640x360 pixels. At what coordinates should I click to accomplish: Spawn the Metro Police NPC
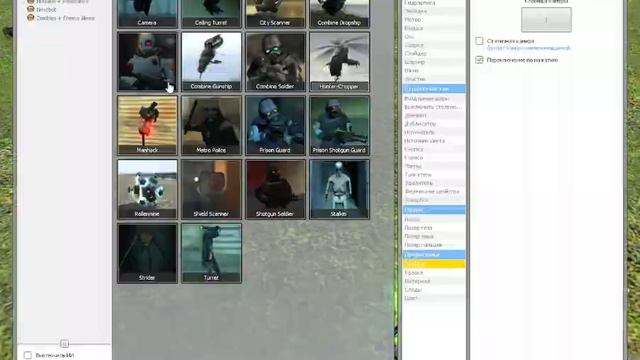(211, 125)
